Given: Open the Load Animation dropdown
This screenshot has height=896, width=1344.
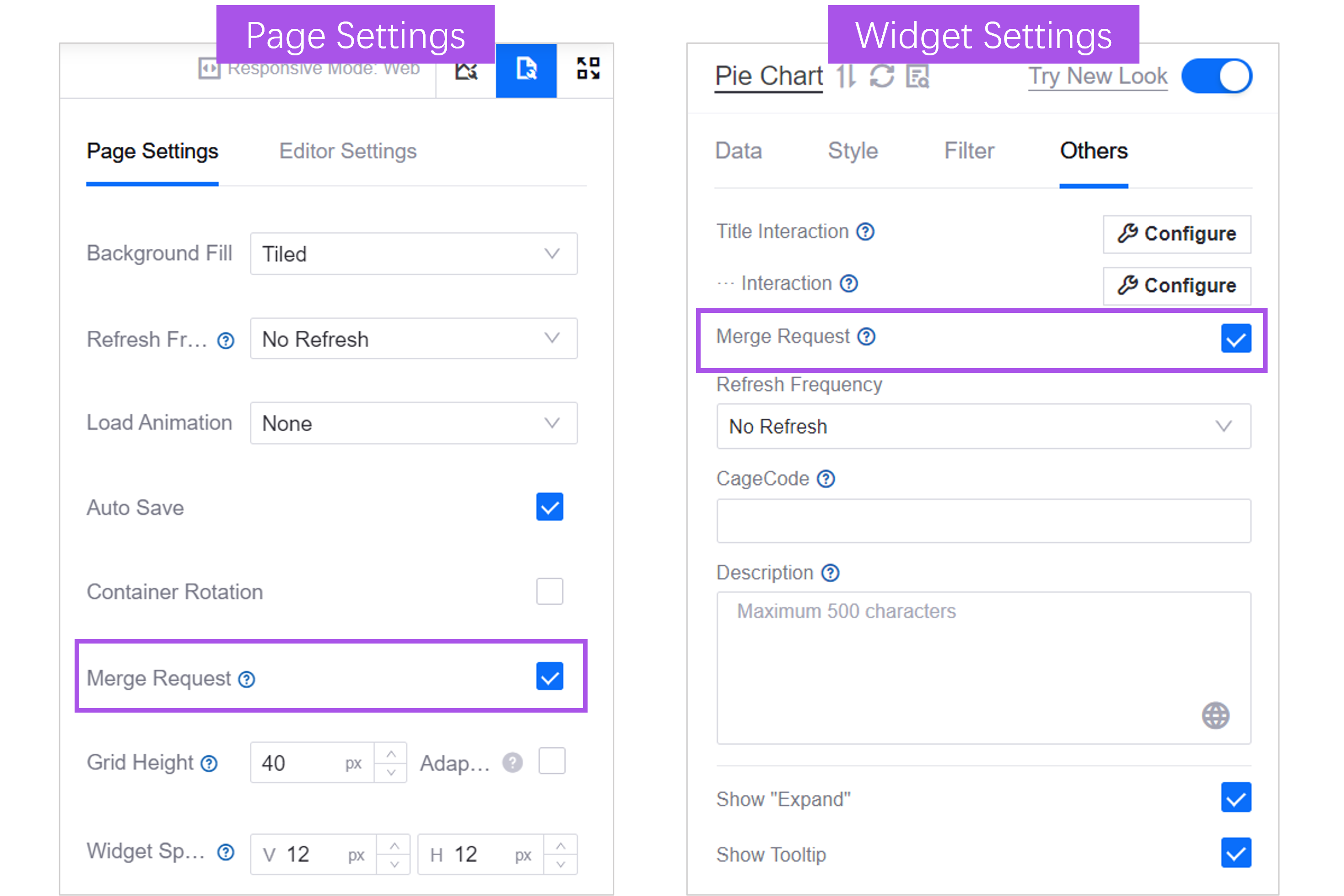Looking at the screenshot, I should coord(413,424).
